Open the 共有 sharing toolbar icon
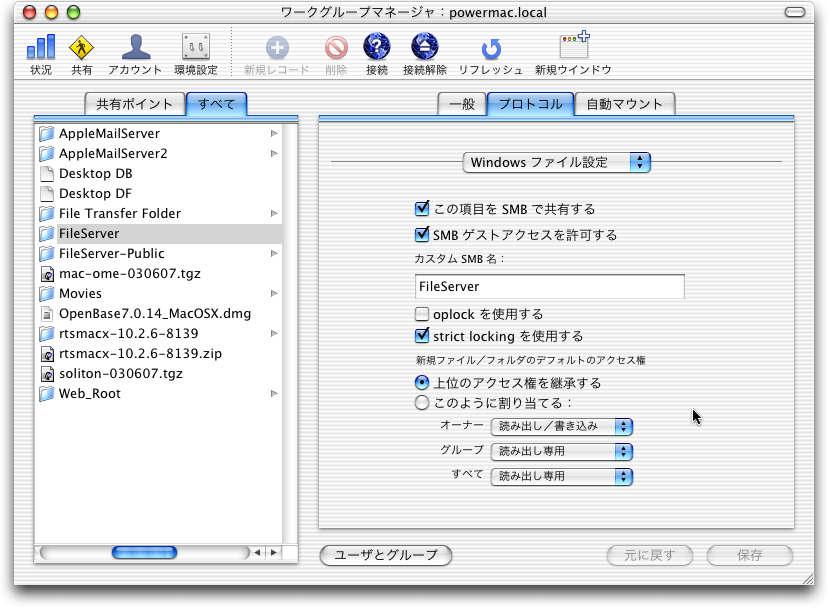 82,48
